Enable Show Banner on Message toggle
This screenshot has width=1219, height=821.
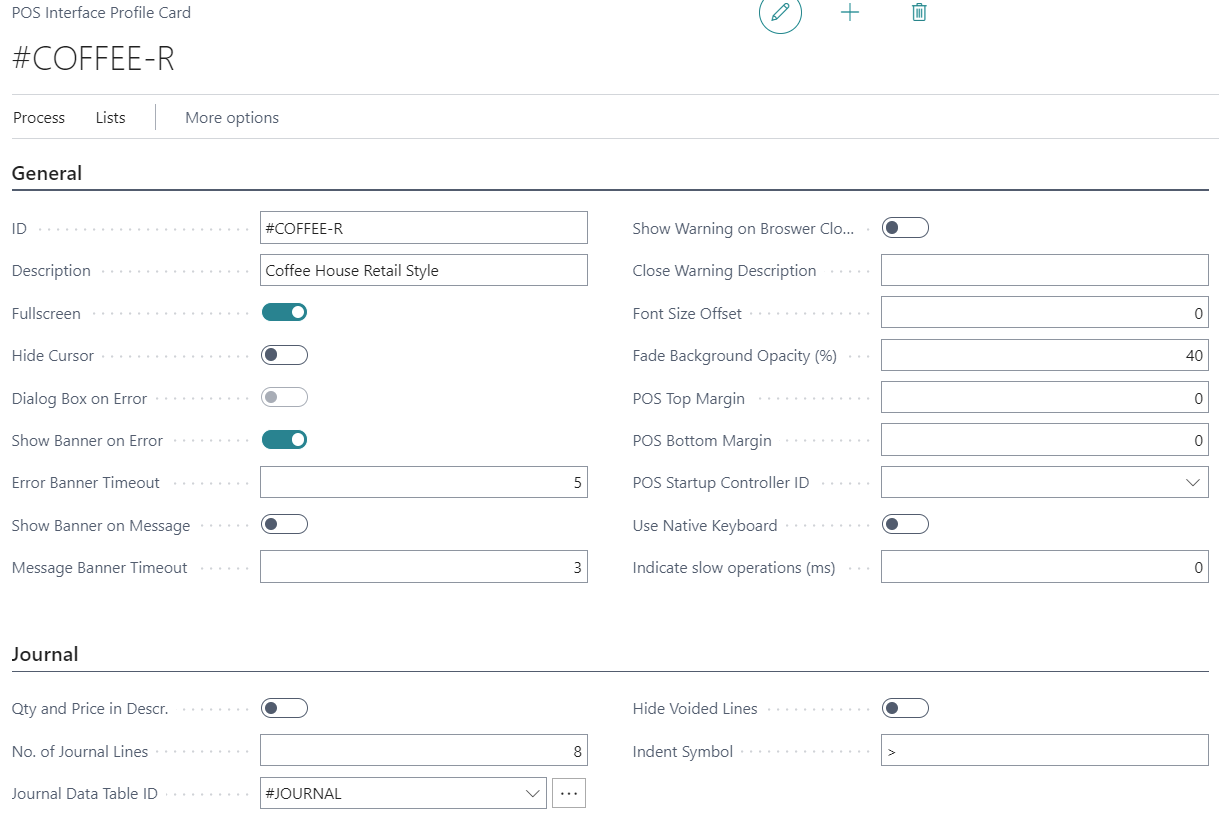284,525
